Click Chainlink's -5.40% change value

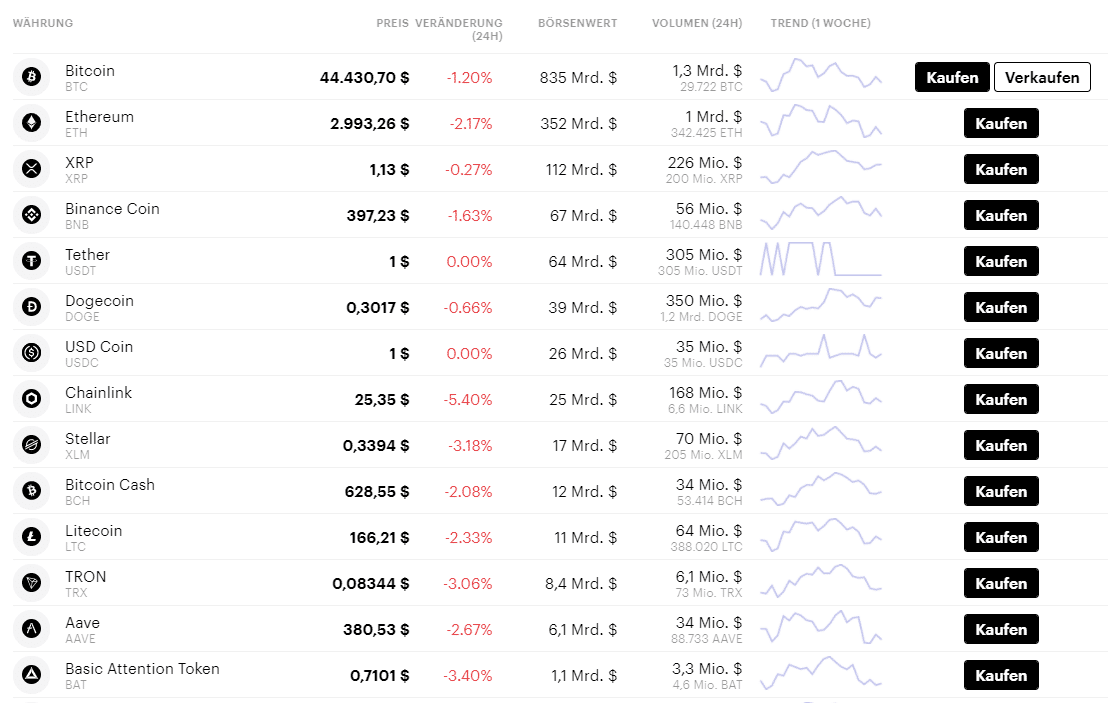coord(467,400)
